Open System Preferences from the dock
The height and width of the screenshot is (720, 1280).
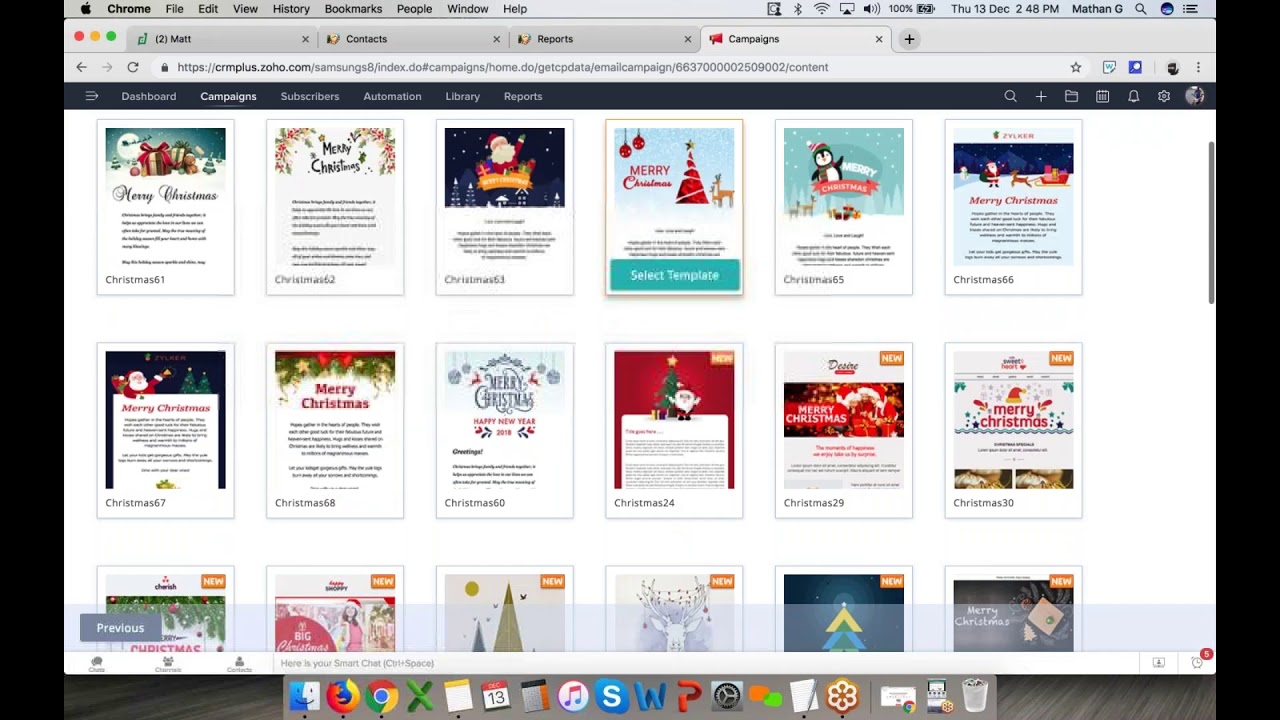(x=727, y=695)
